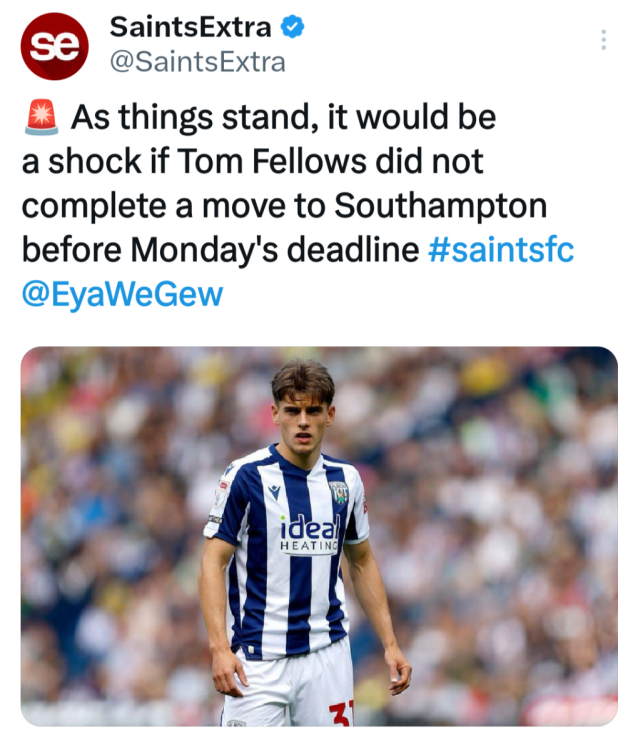
Task: Open the three-dot more options menu
Action: click(603, 40)
